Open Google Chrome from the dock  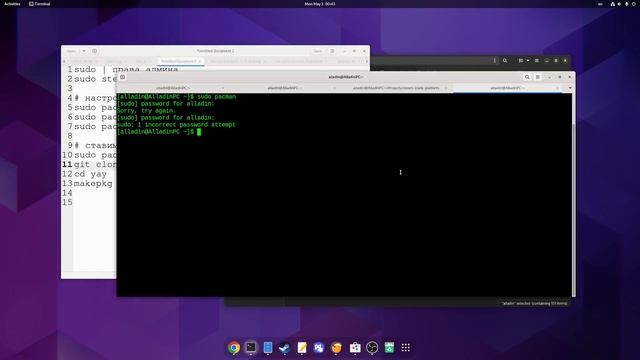point(234,347)
